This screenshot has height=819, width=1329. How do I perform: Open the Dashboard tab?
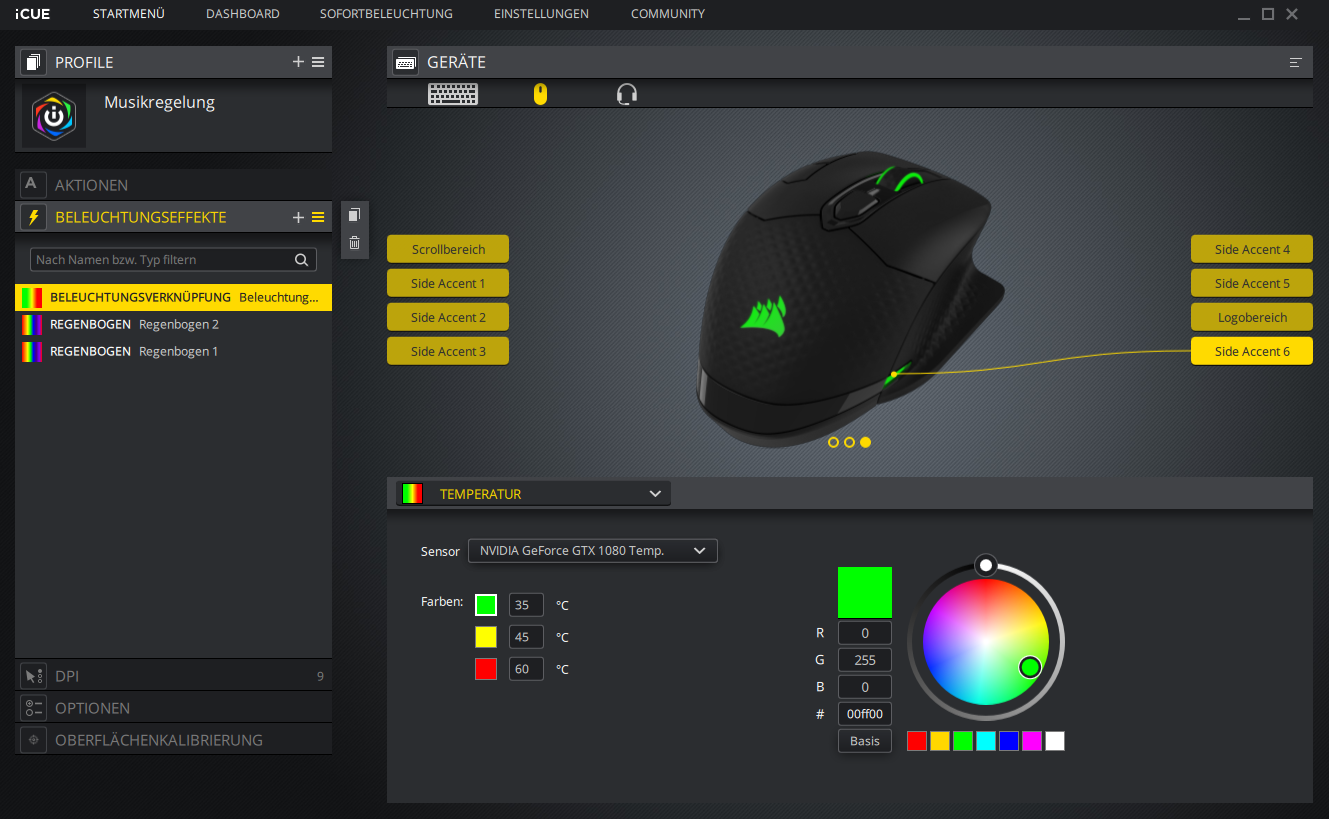243,14
